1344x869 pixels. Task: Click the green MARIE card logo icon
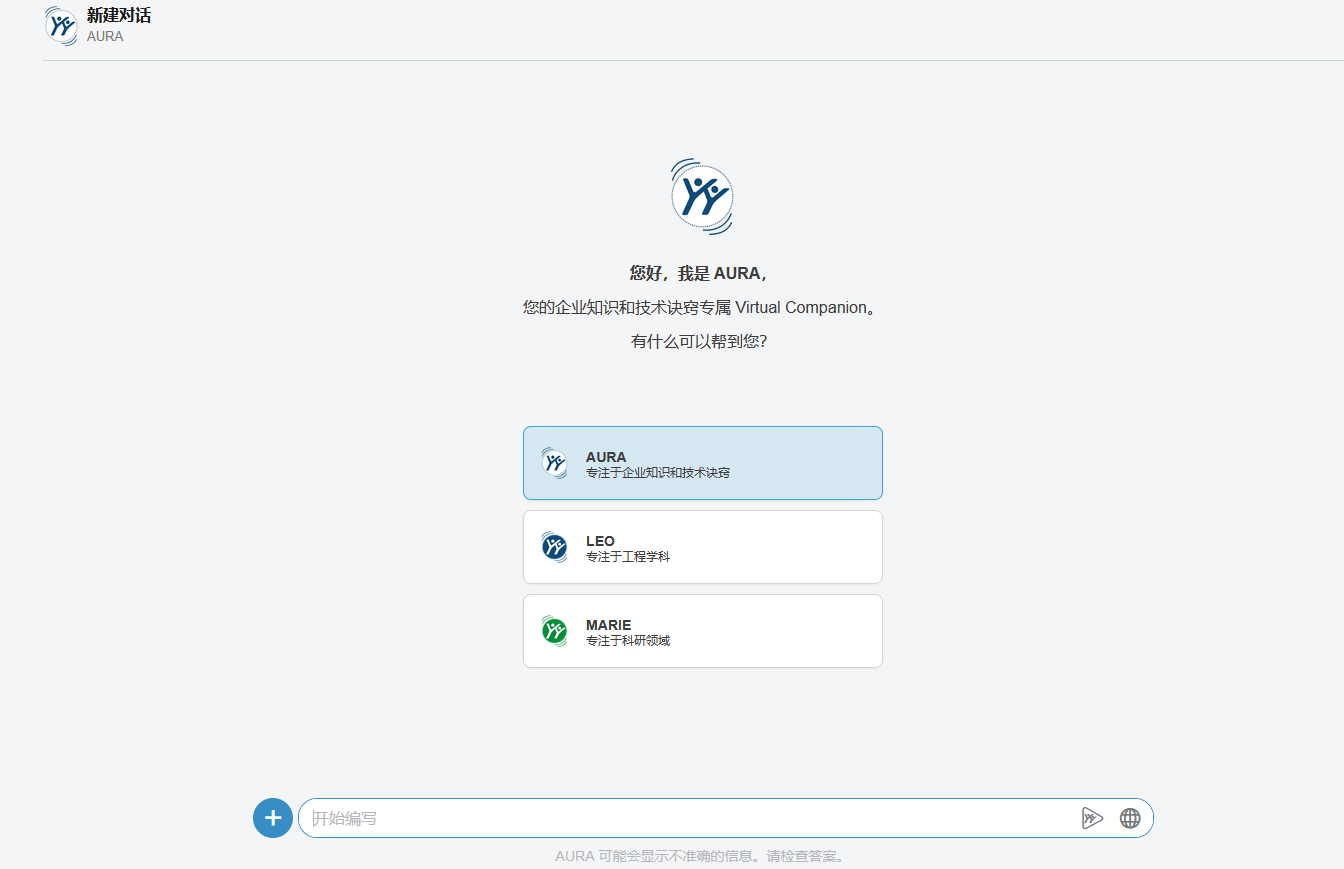pyautogui.click(x=554, y=631)
